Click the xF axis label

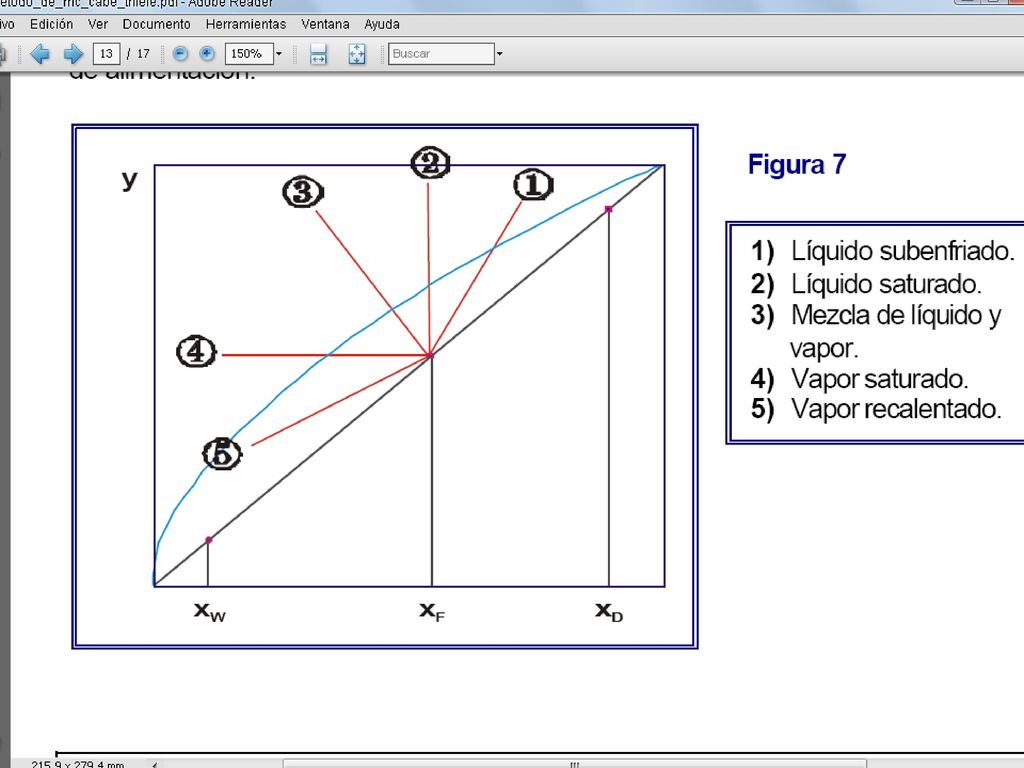(x=432, y=611)
